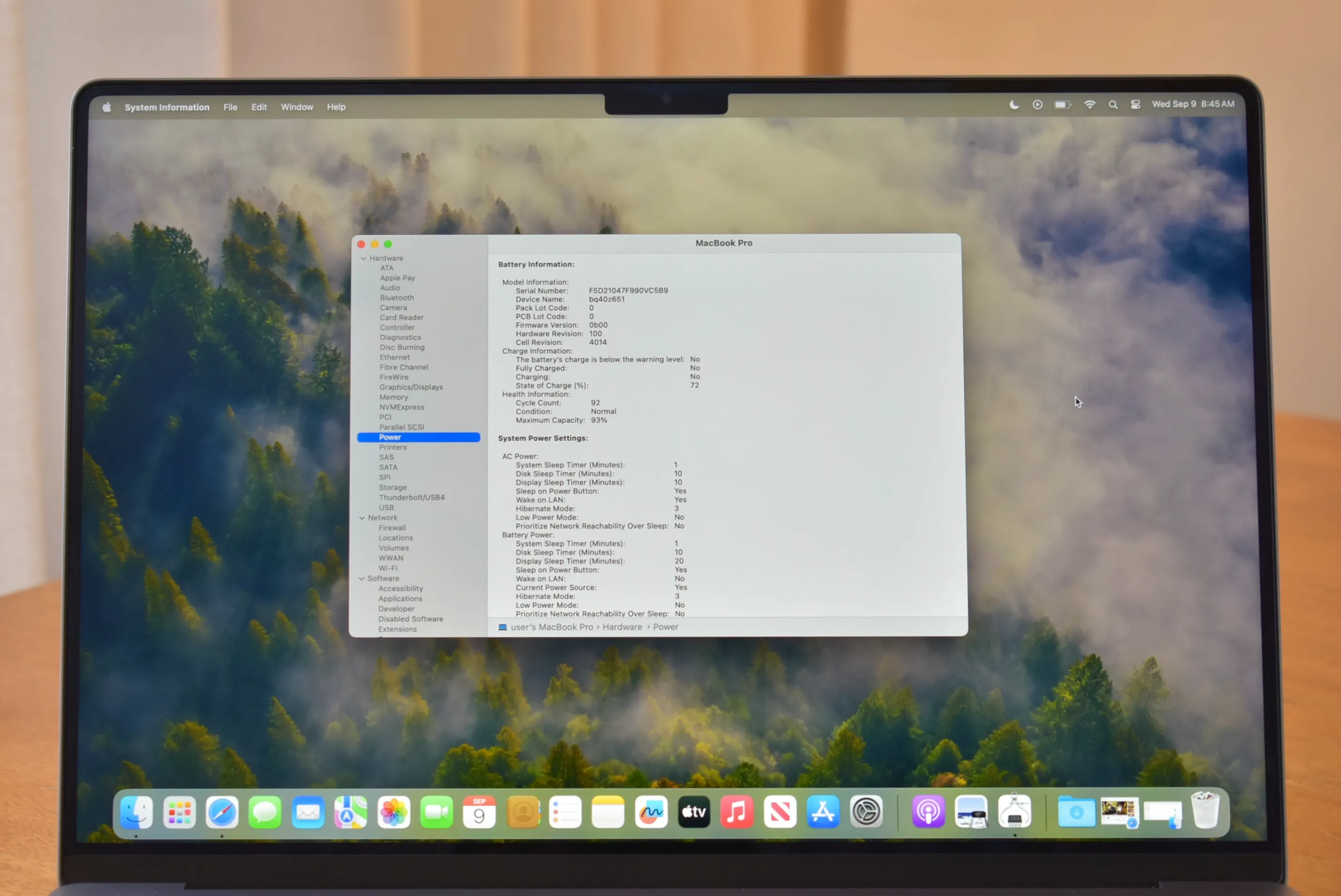Viewport: 1341px width, 896px height.
Task: Open Control Center icon in menu bar
Action: pyautogui.click(x=1135, y=105)
